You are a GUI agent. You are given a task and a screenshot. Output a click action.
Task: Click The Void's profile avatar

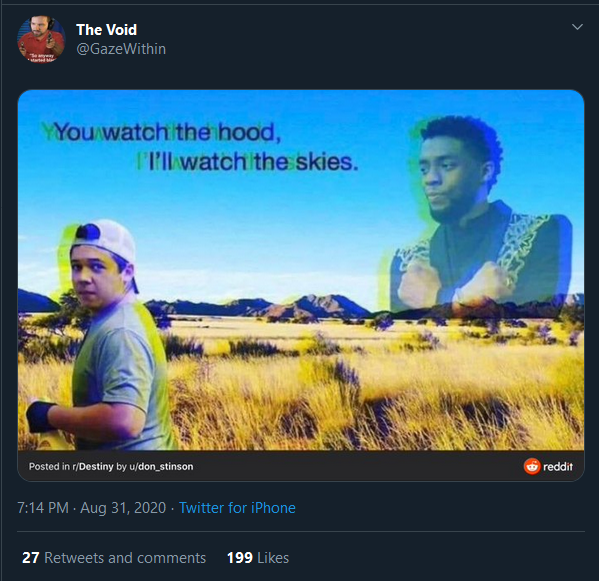click(x=41, y=39)
